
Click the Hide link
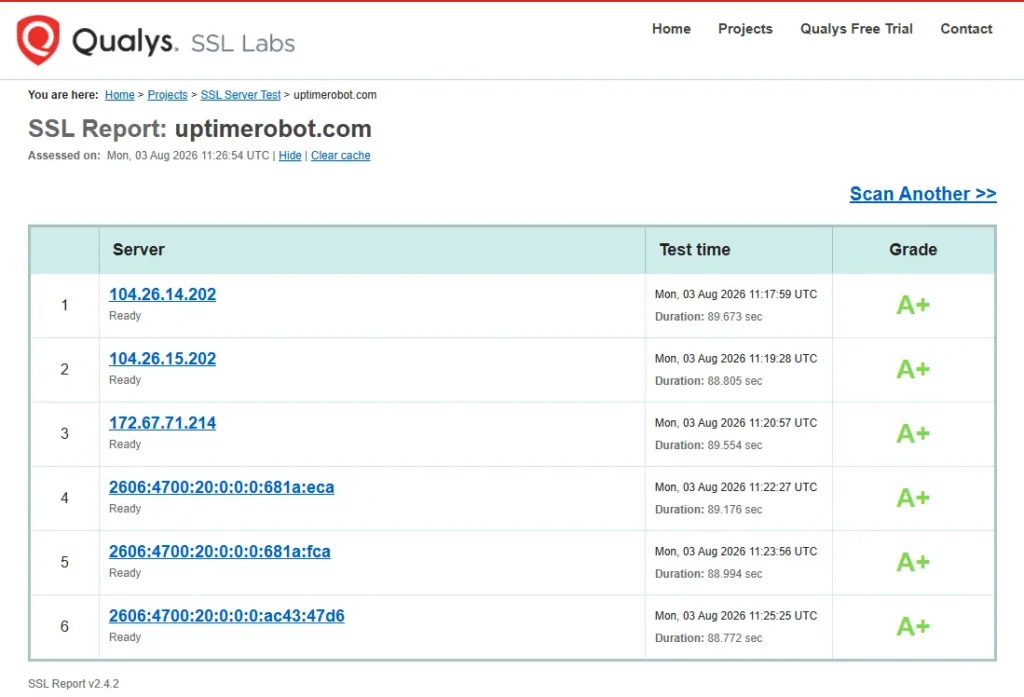coord(290,155)
